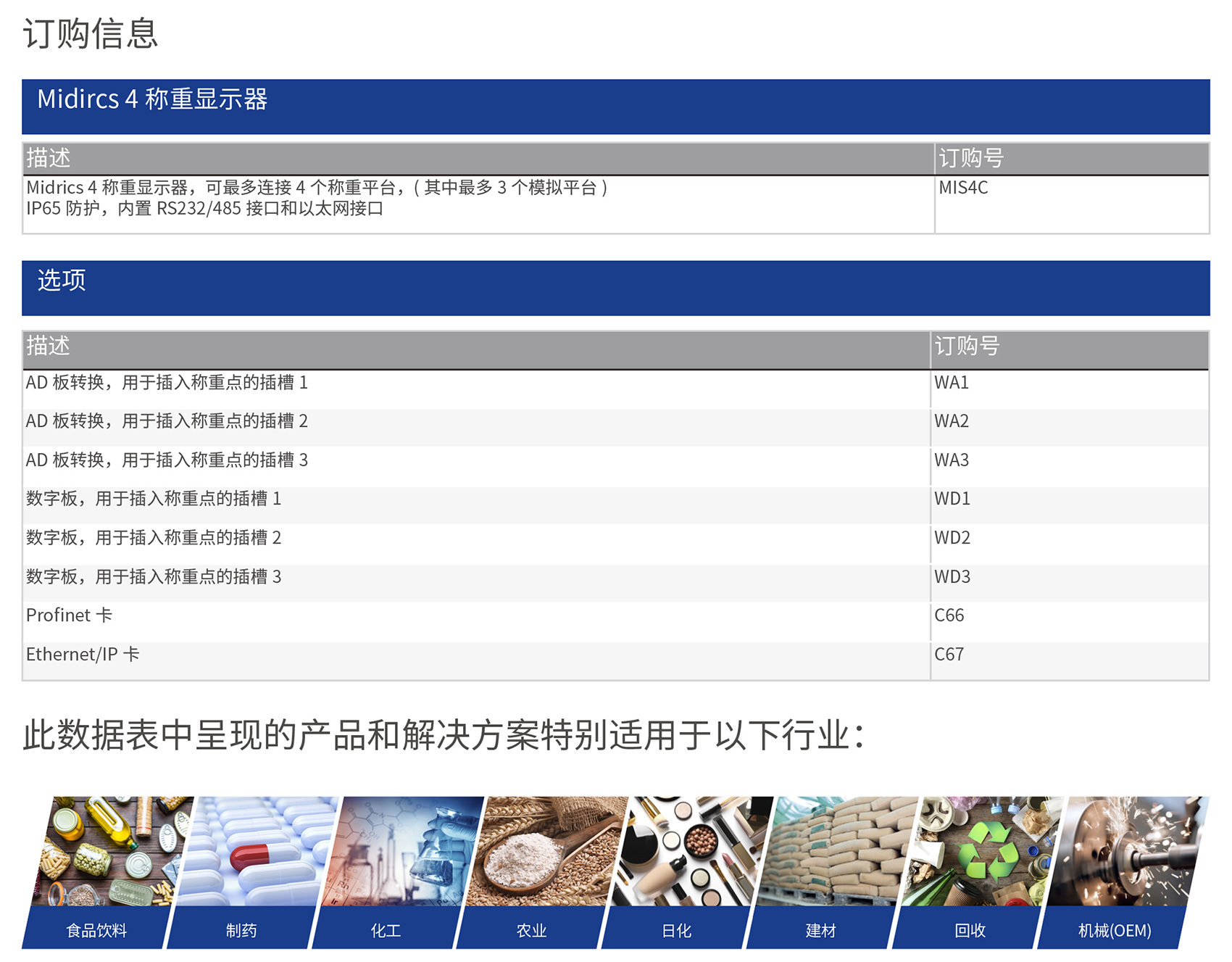This screenshot has height=962, width=1232.
Task: Select the Profinet 卡 row
Action: (70, 615)
